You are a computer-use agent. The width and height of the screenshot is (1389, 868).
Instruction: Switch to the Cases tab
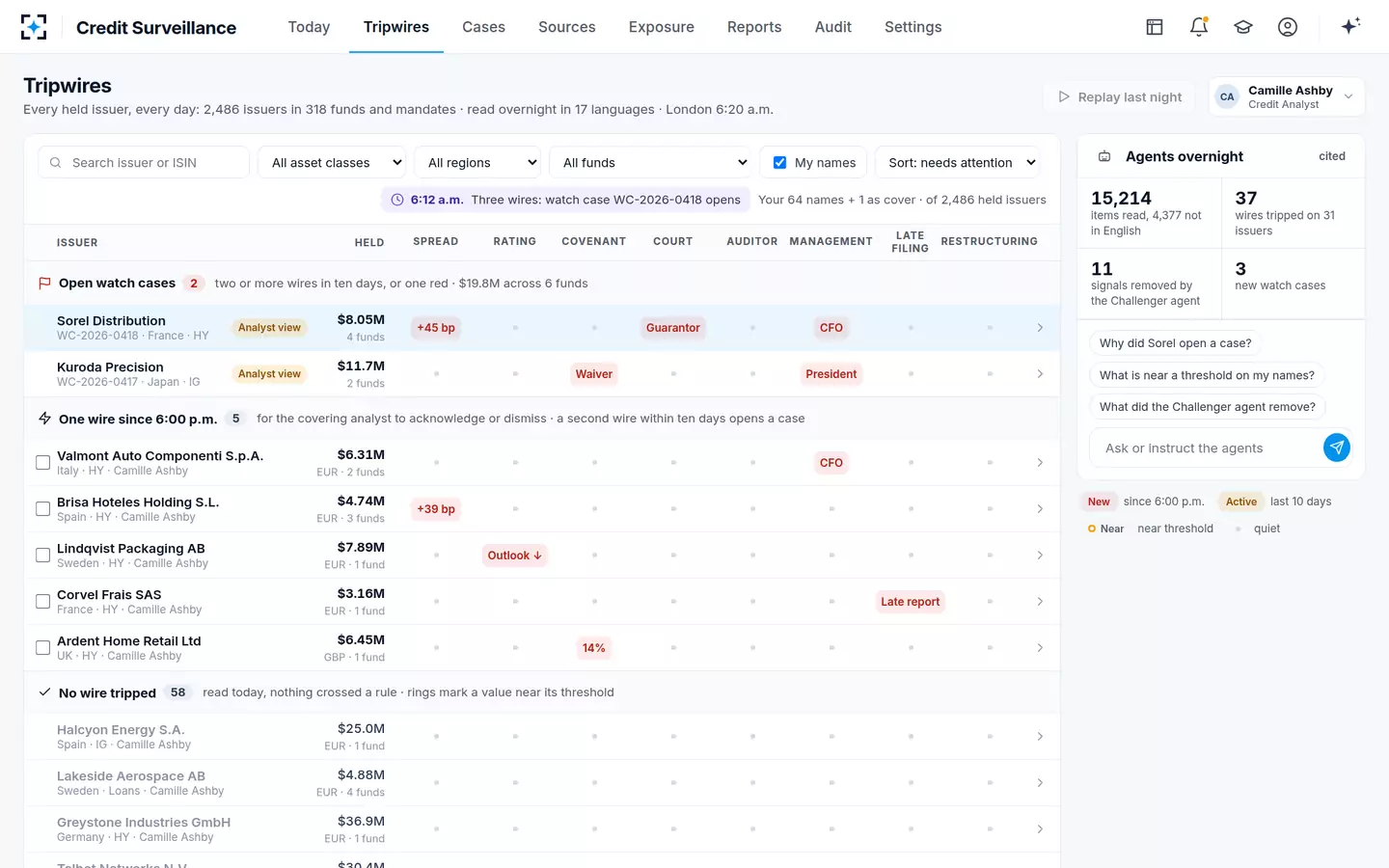click(483, 27)
